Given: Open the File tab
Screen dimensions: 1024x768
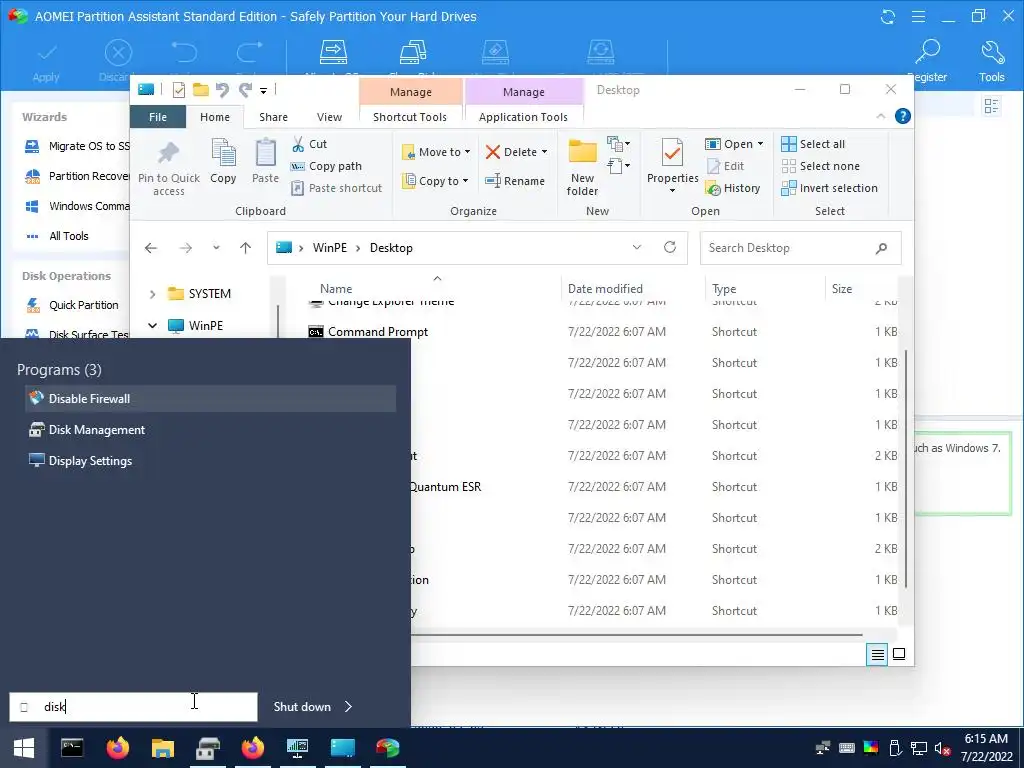Looking at the screenshot, I should click(158, 117).
